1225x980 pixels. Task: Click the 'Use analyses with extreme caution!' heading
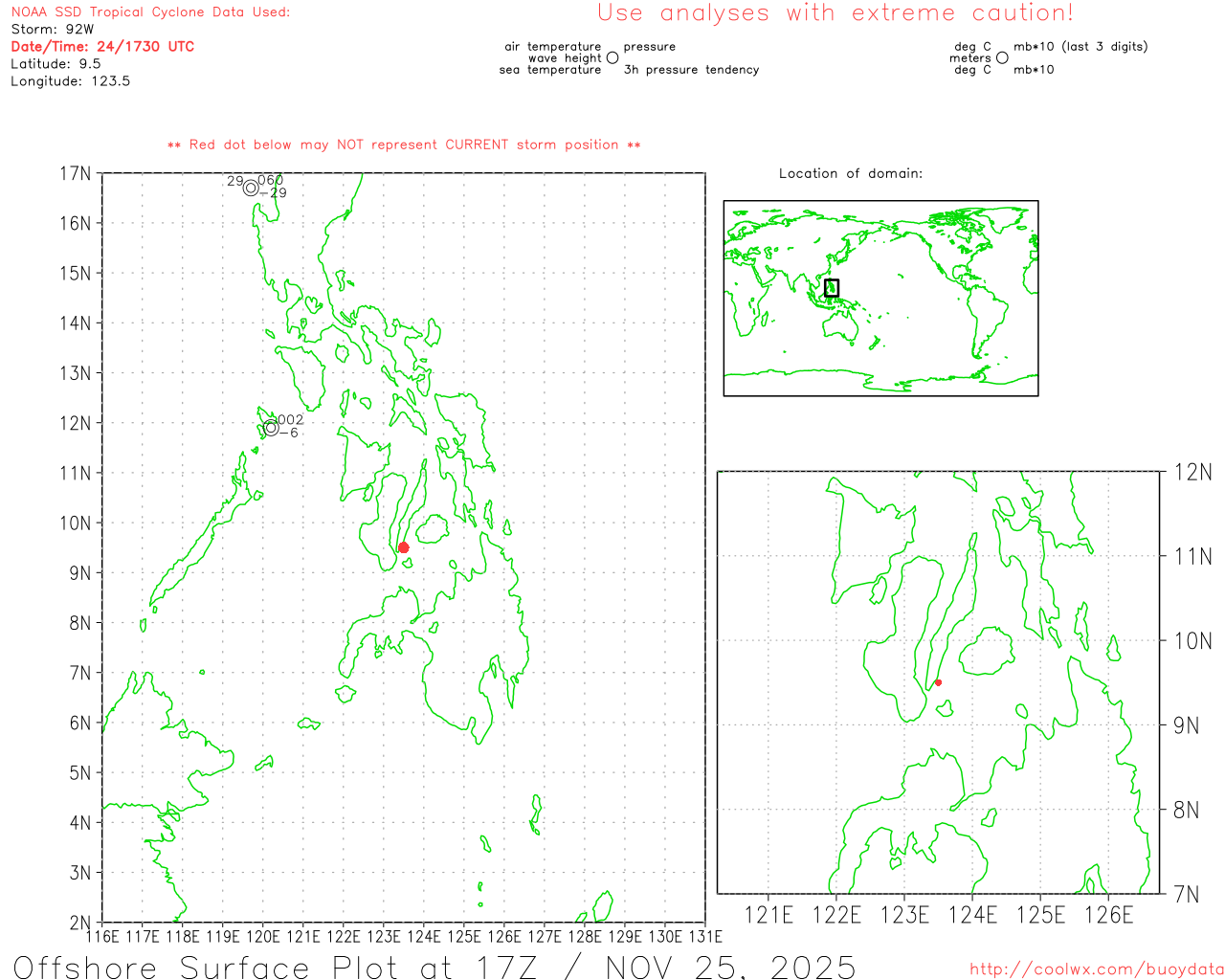pos(835,13)
